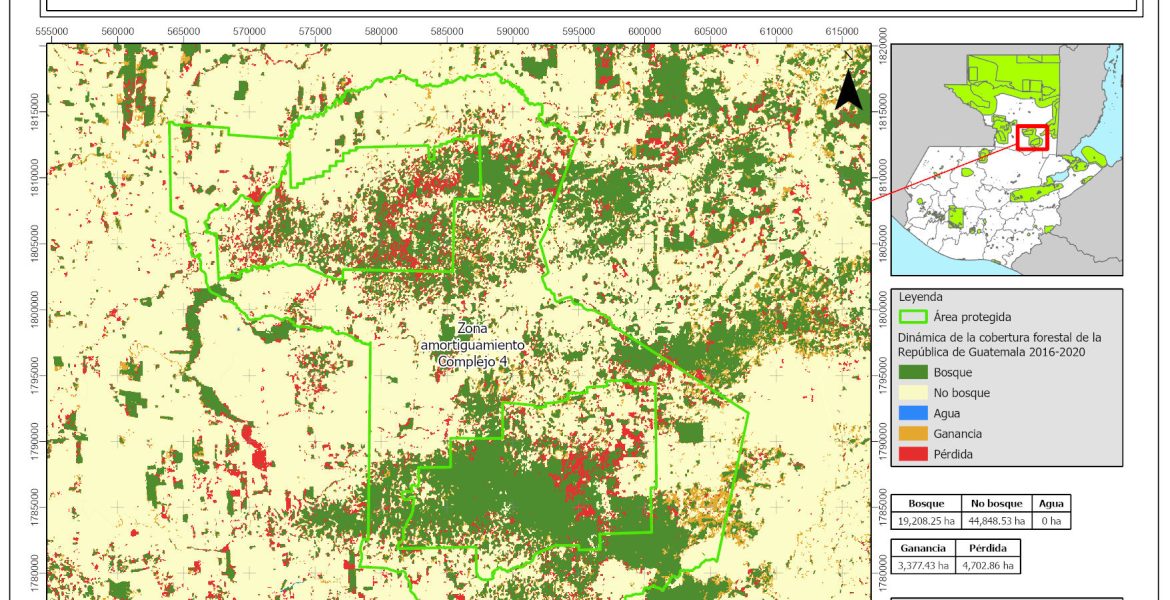1170x600 pixels.
Task: Click the No bosque pale yellow swatch
Action: tap(913, 393)
